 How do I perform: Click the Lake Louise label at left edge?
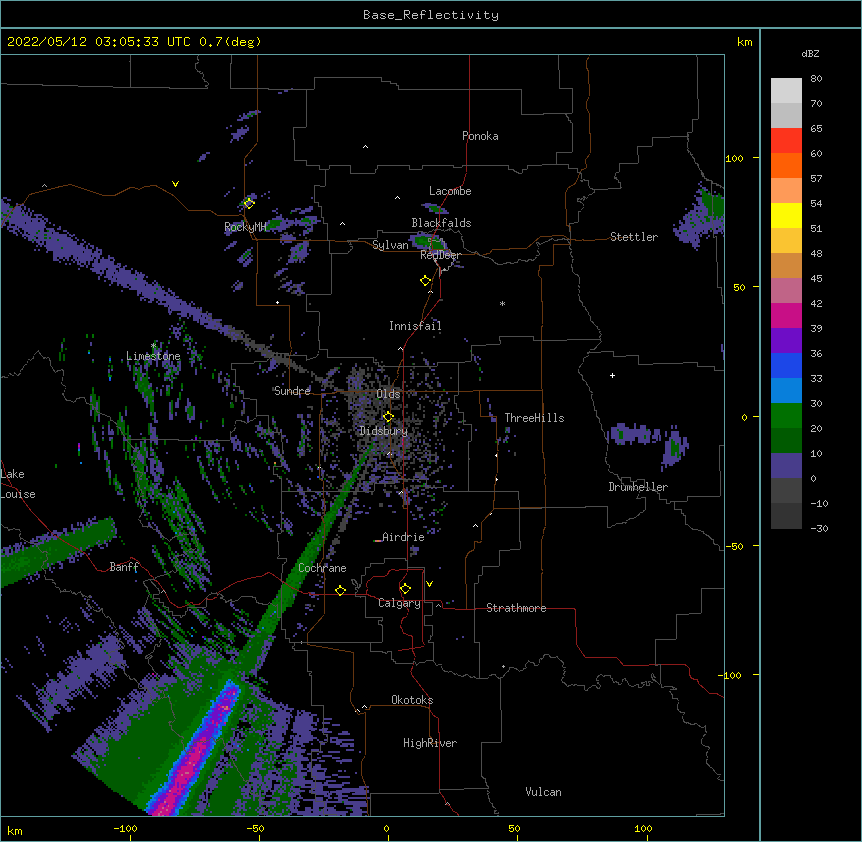[17, 484]
